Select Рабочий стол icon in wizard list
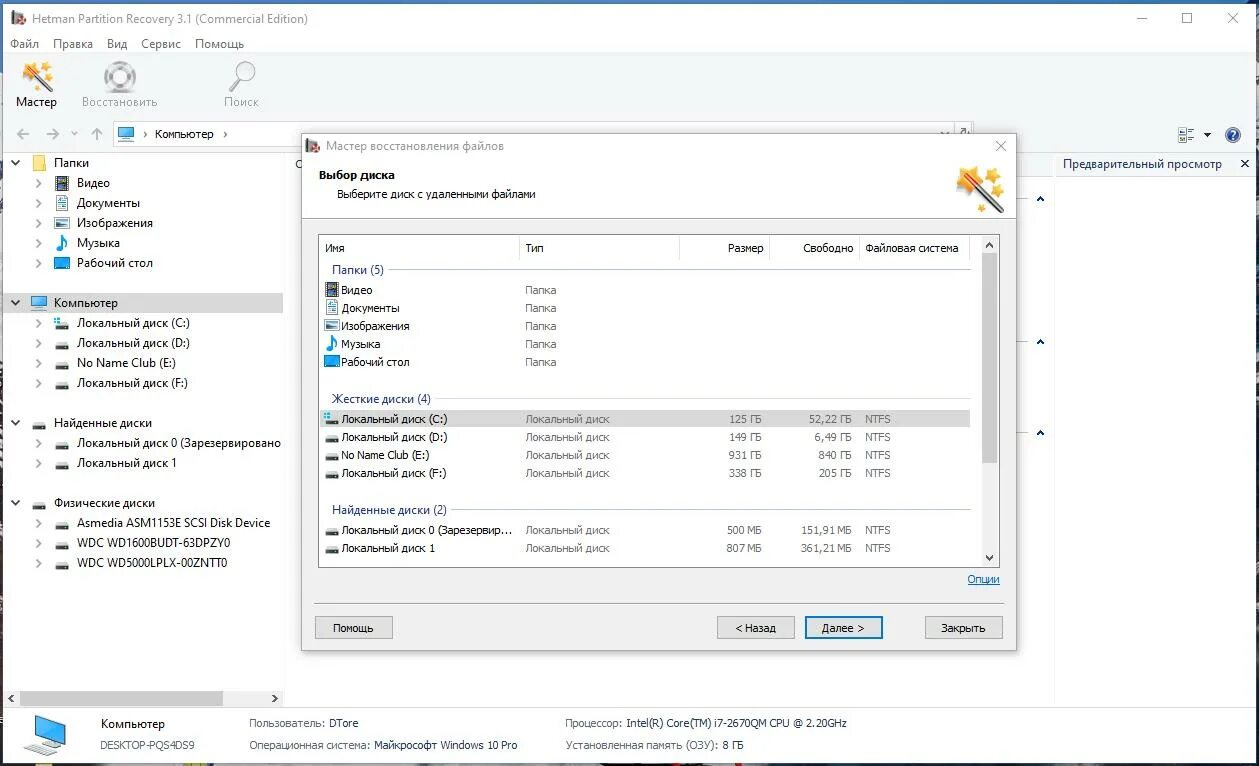 coord(332,362)
